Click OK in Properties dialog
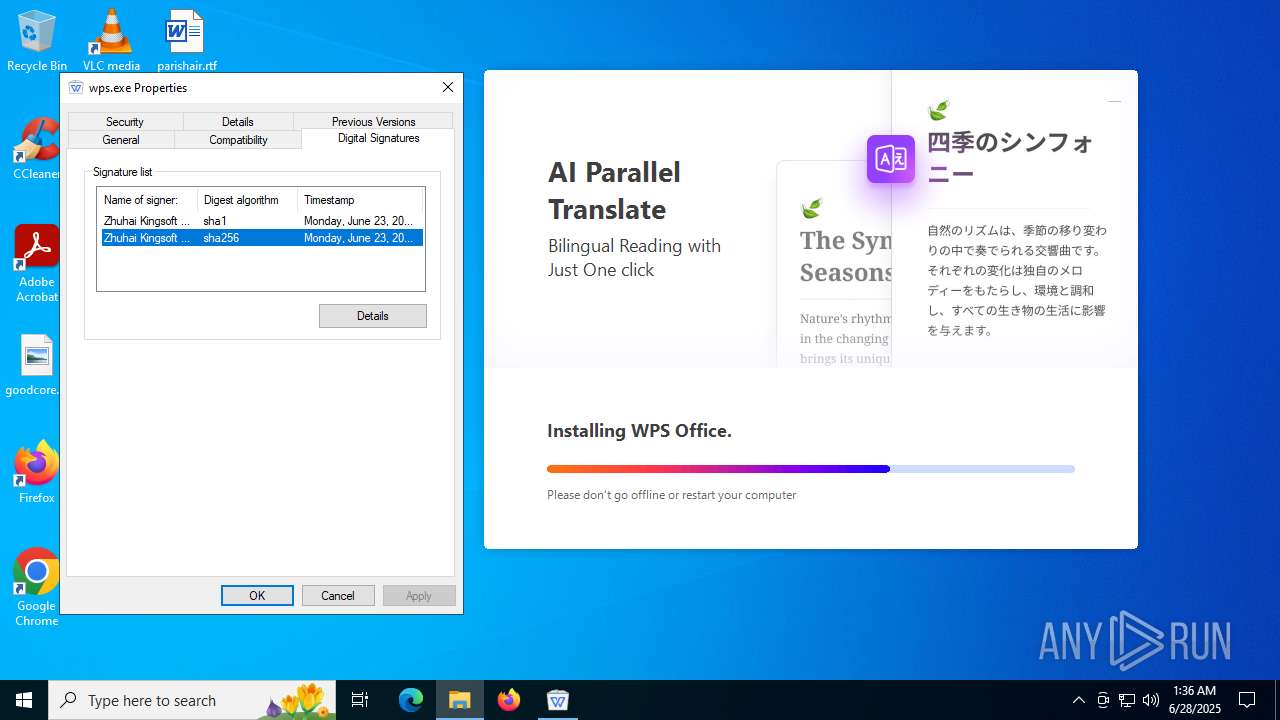Image resolution: width=1280 pixels, height=720 pixels. pos(257,596)
